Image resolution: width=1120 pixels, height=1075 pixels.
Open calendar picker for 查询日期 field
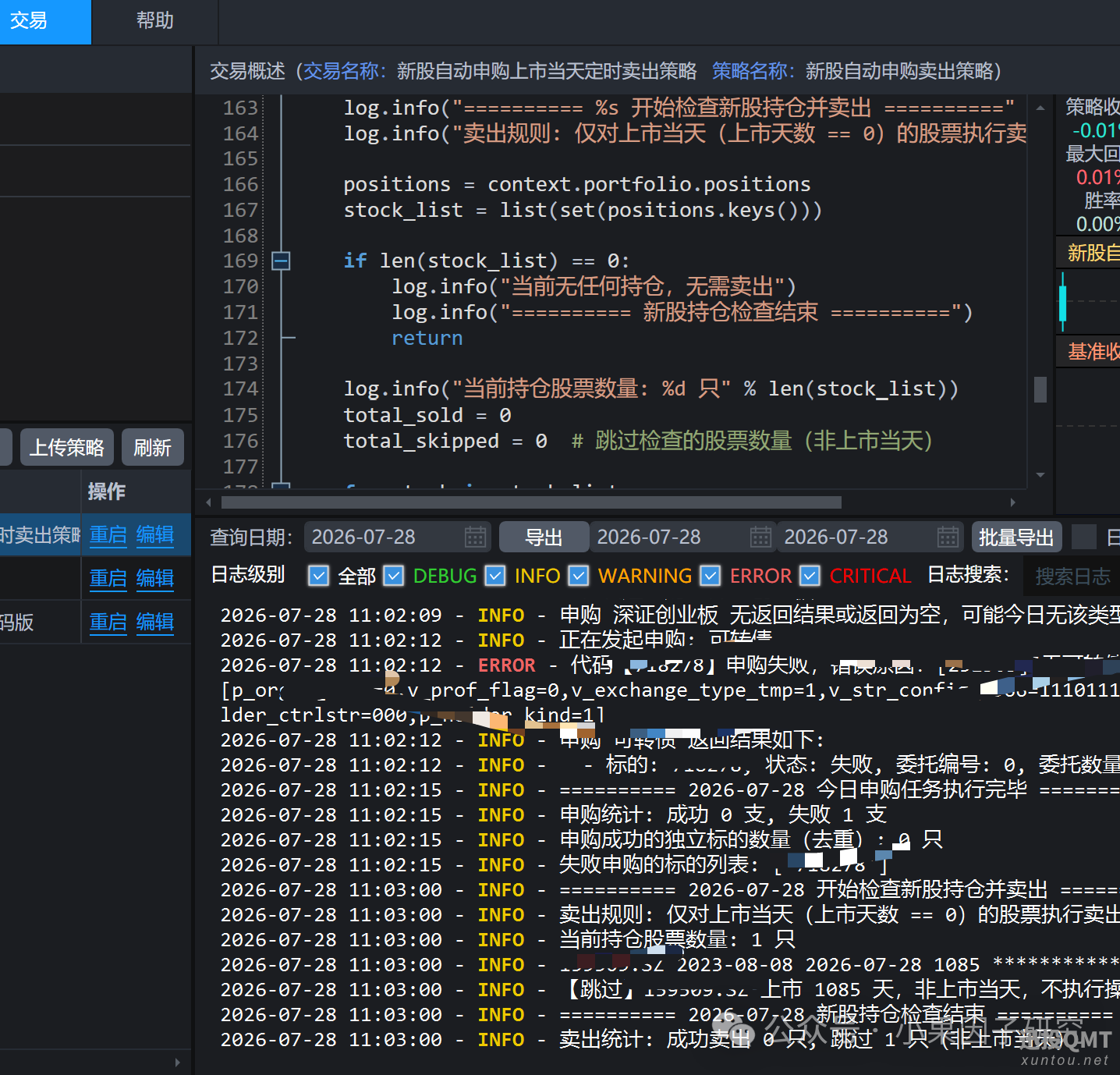point(475,537)
